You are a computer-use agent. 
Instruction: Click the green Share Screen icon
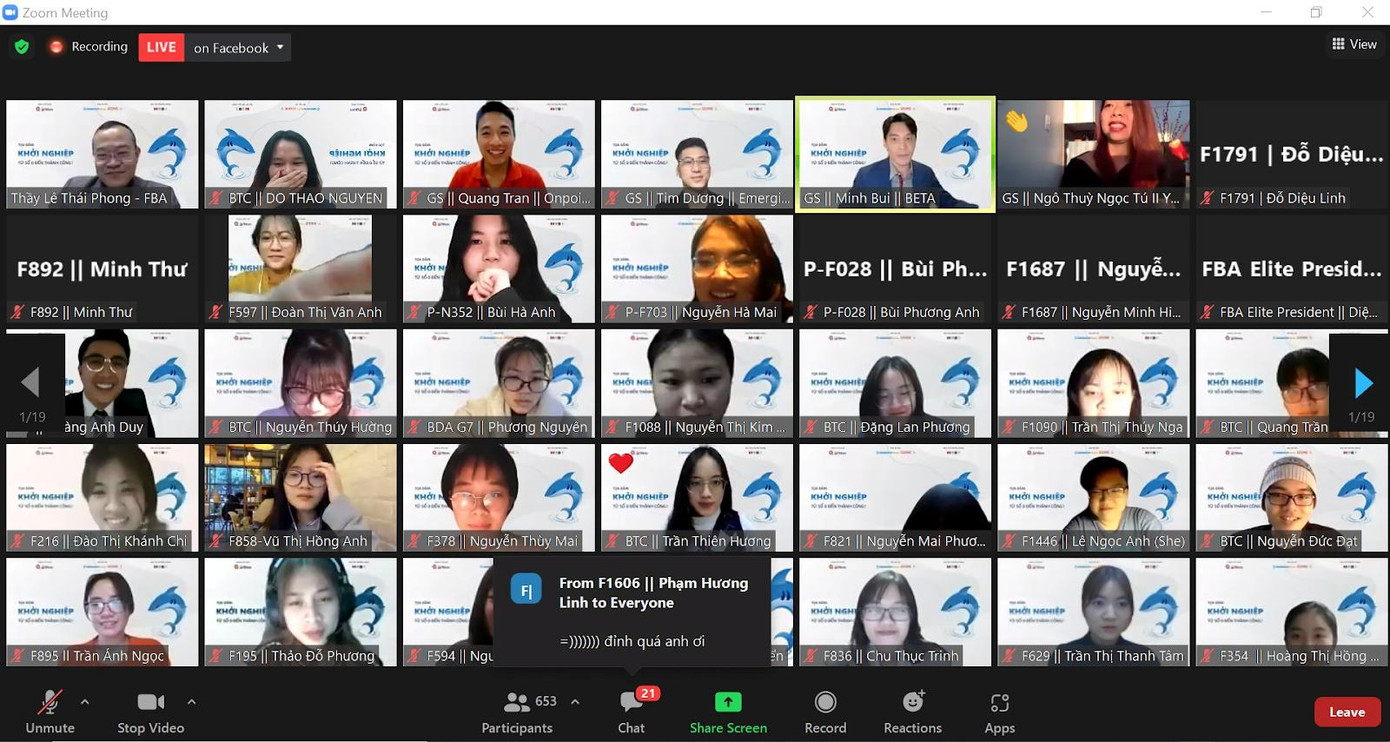(728, 702)
